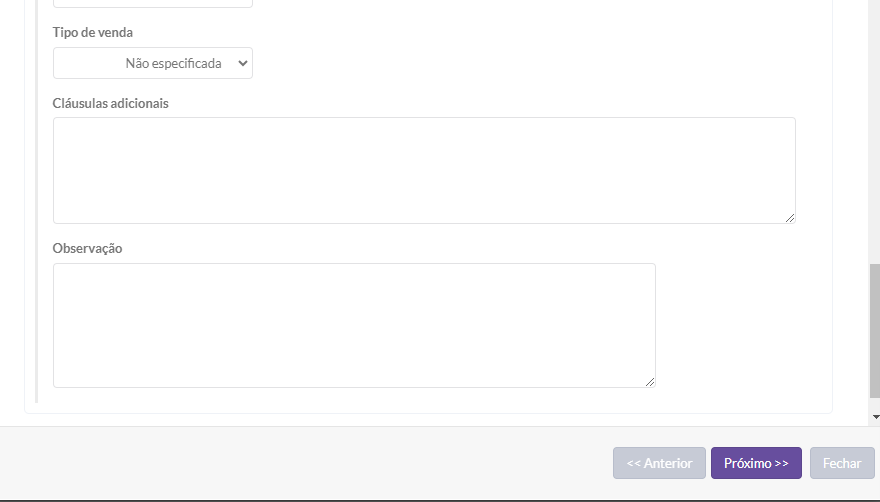Screen dimensions: 880x502
Task: Click resize grip of Cláusulas adicionais box
Action: click(x=790, y=217)
